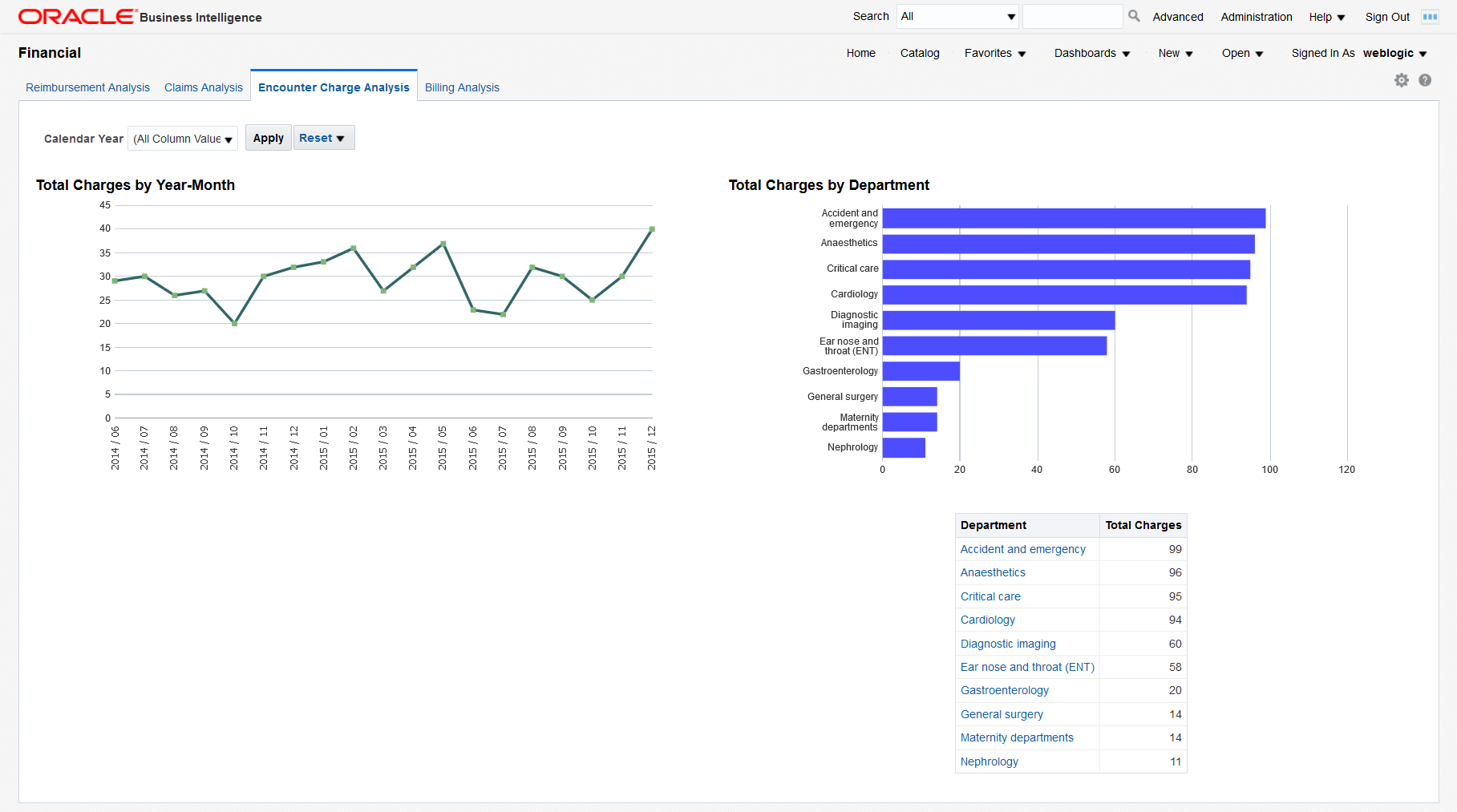Open the Ear nose and throat (ENT) link

coord(1027,667)
